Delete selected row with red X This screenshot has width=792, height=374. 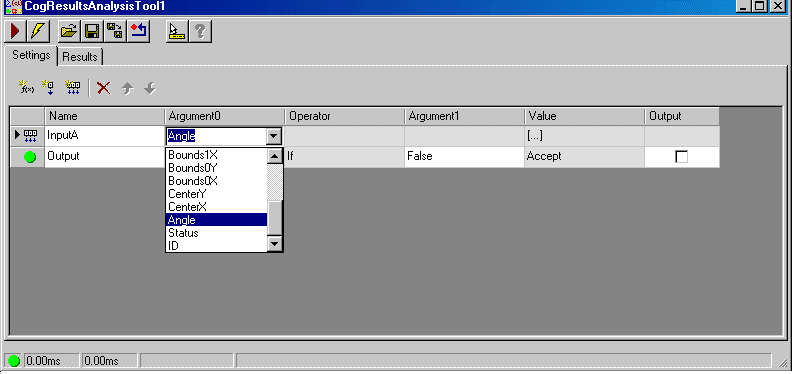(x=104, y=88)
